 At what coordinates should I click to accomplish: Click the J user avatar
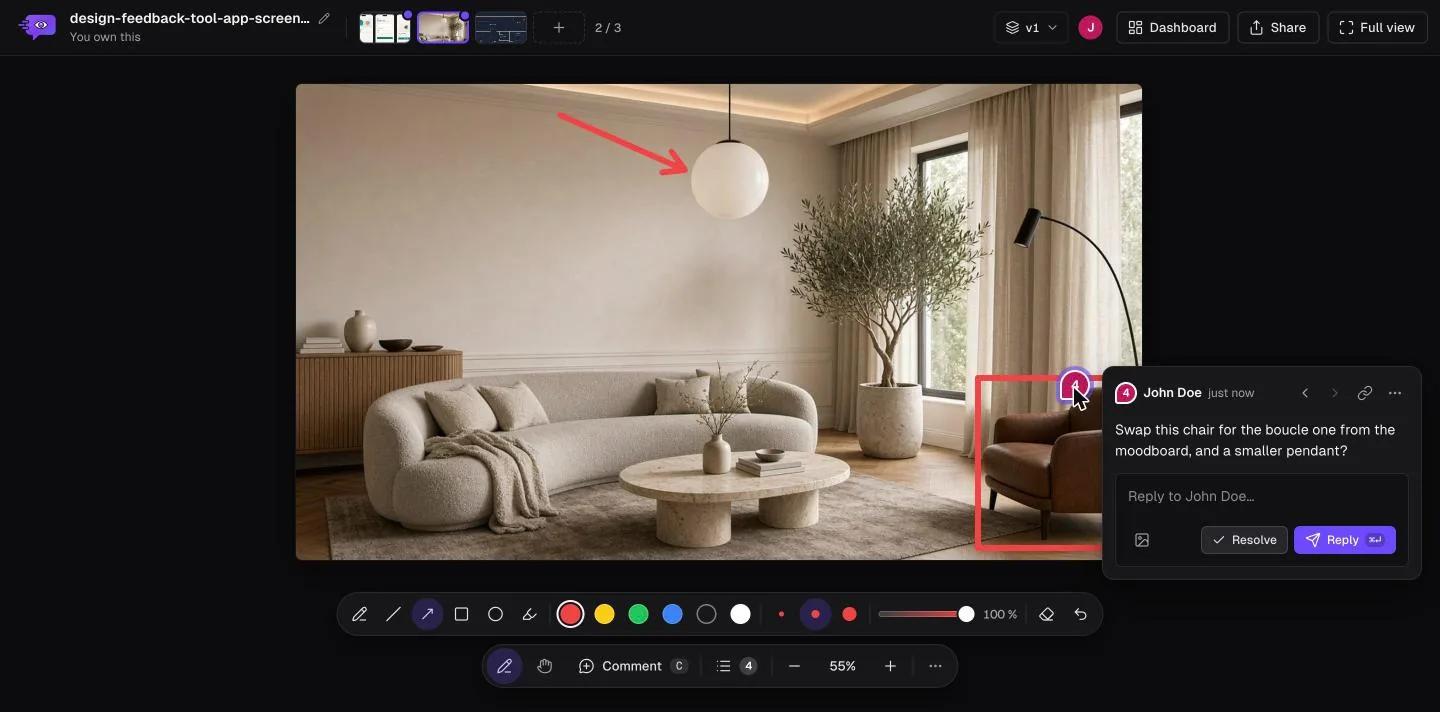1090,27
